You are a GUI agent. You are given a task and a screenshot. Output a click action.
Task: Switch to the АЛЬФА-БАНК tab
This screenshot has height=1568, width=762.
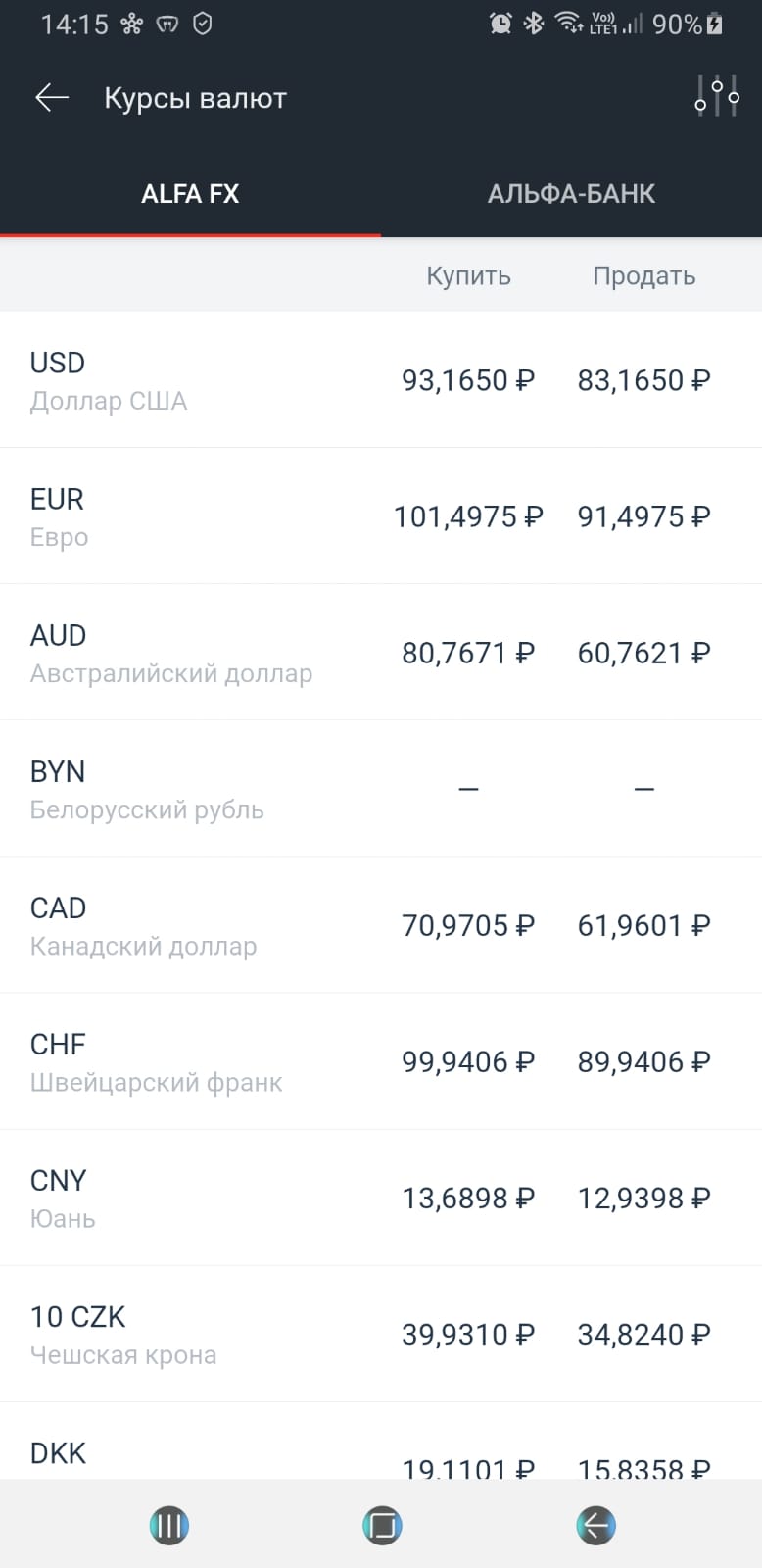571,194
